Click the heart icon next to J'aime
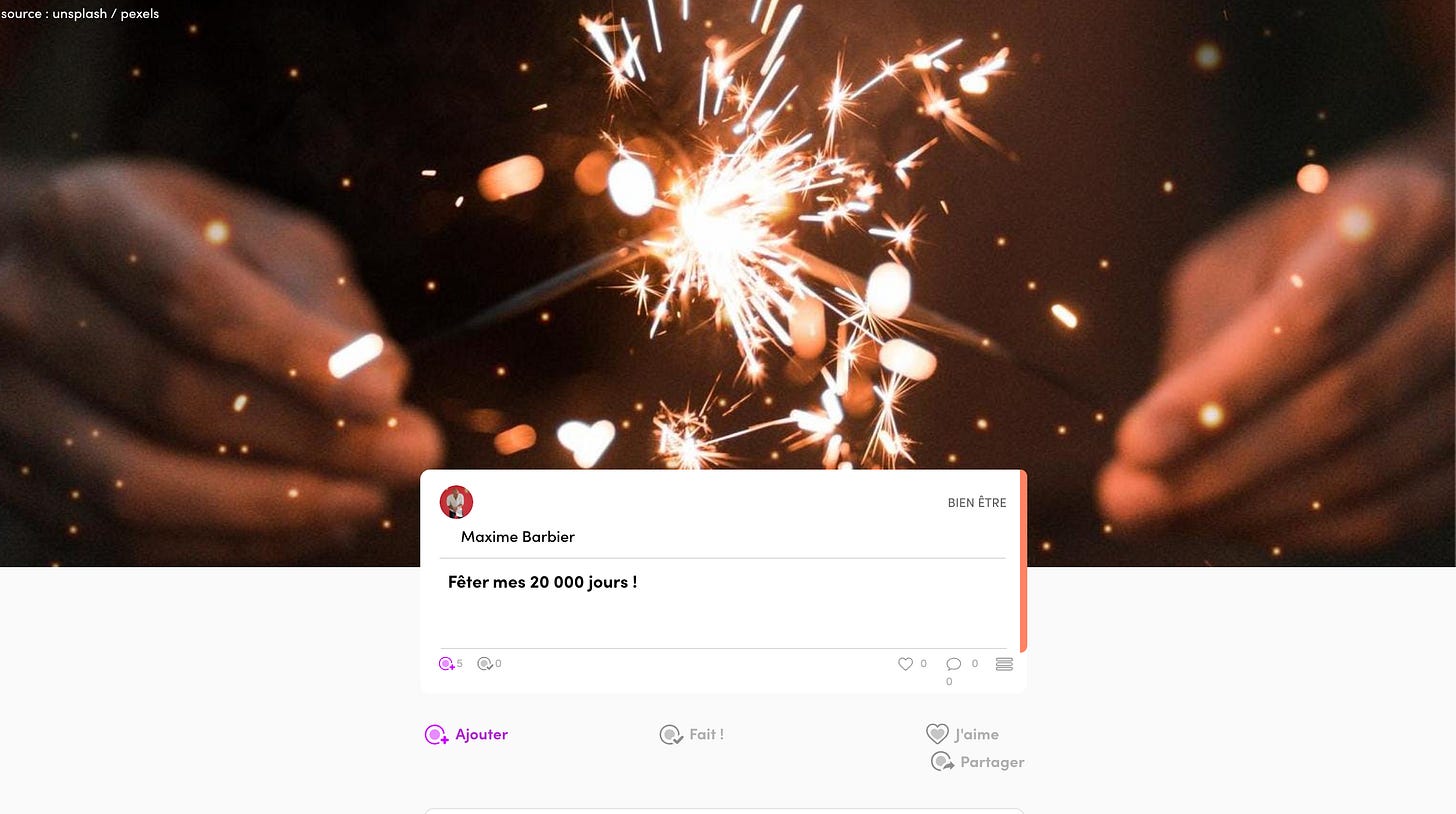The height and width of the screenshot is (814, 1456). [937, 734]
